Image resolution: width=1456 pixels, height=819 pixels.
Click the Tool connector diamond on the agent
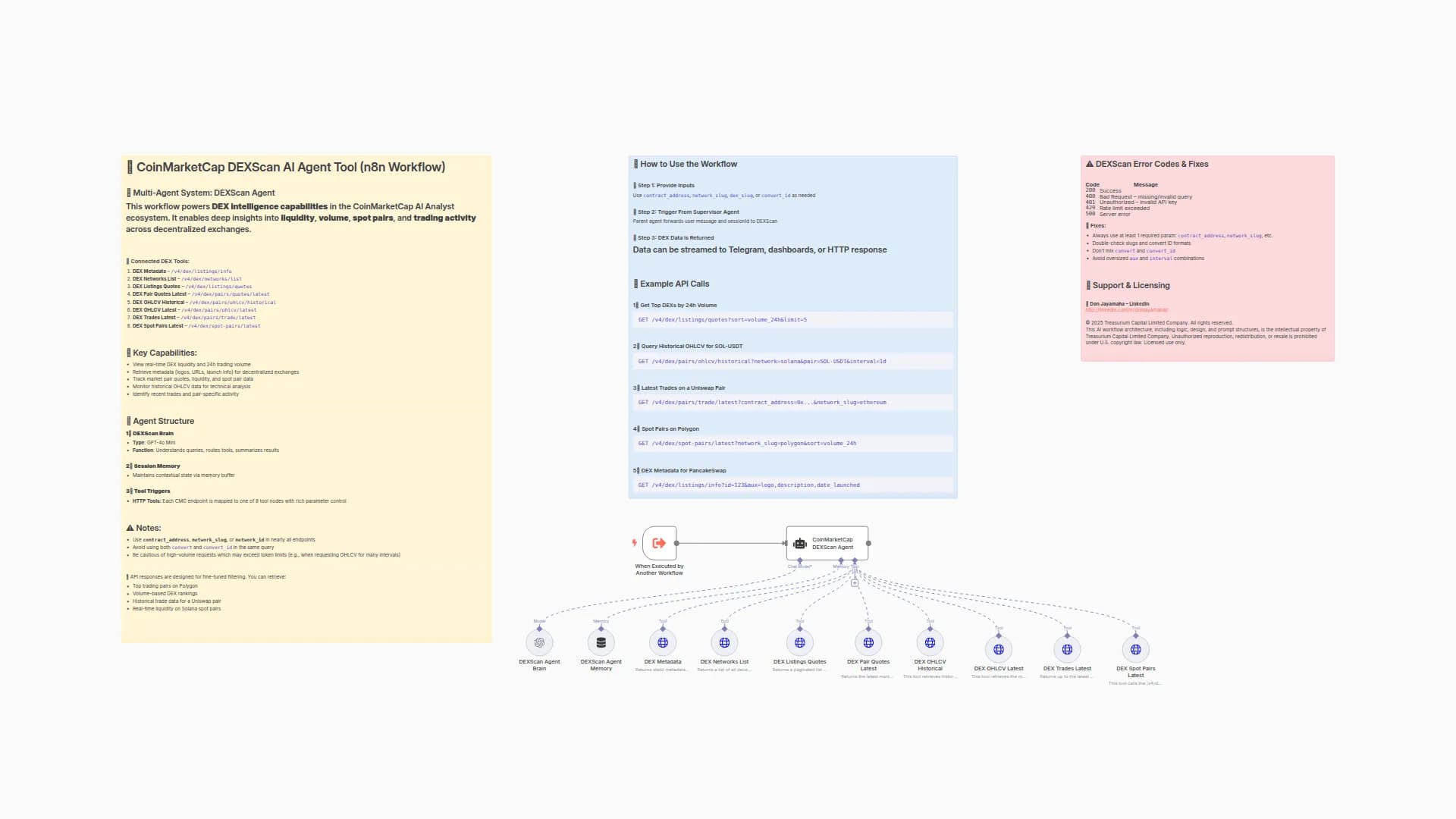click(x=855, y=560)
